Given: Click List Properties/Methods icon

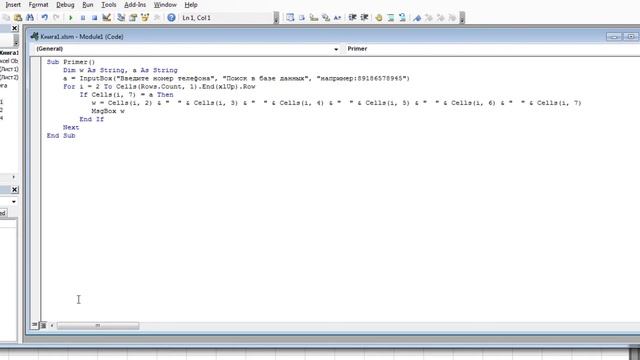Looking at the screenshot, I should (290, 18).
